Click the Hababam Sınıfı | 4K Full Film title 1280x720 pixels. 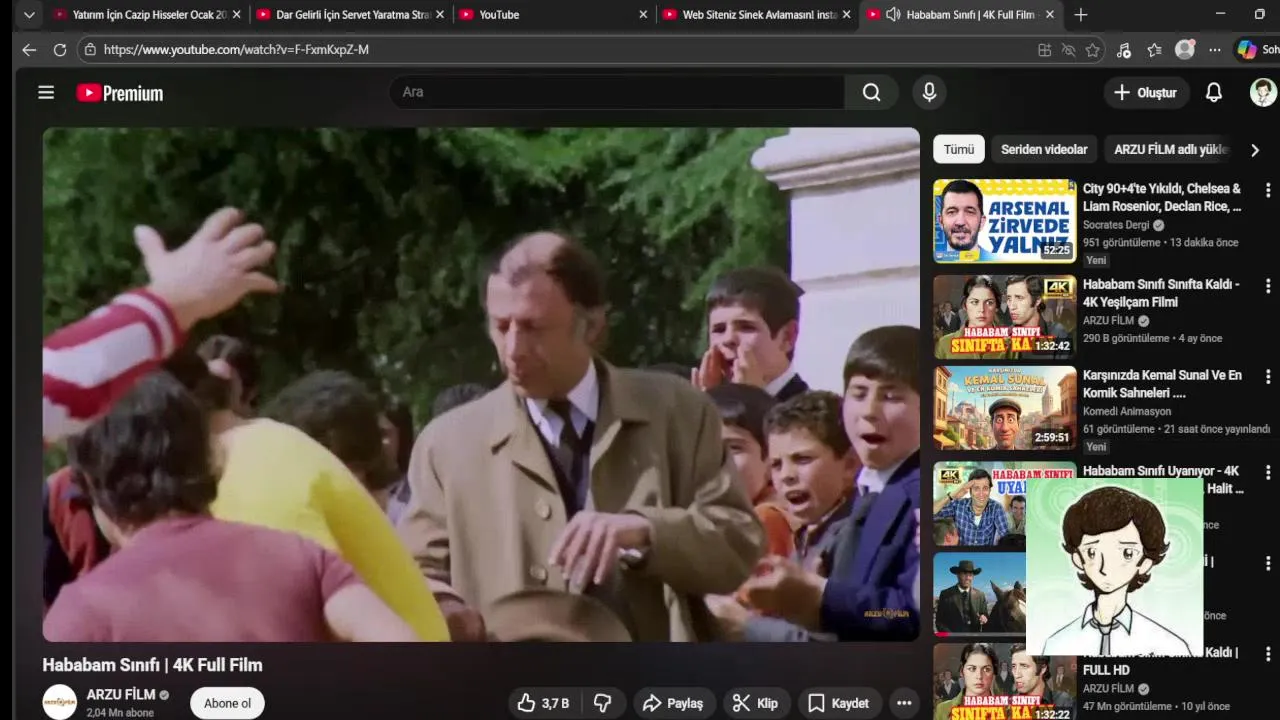(x=152, y=665)
